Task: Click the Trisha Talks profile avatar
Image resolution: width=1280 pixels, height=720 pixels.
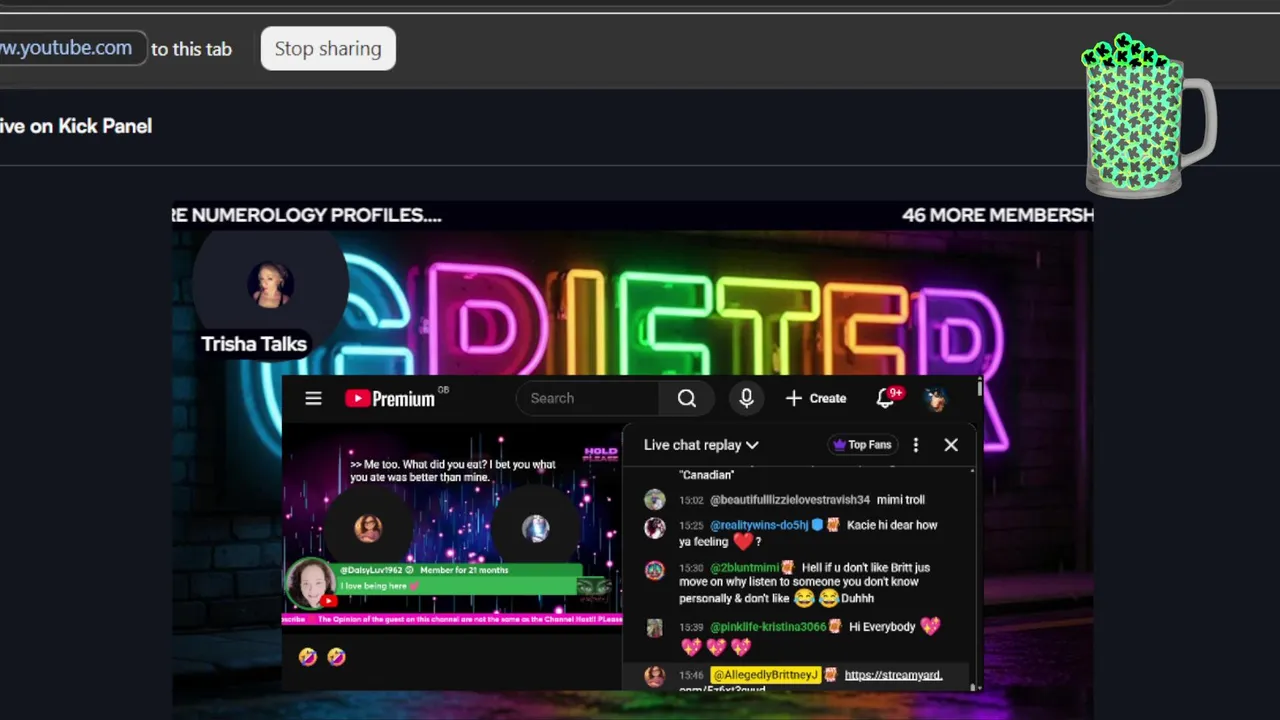Action: coord(270,285)
